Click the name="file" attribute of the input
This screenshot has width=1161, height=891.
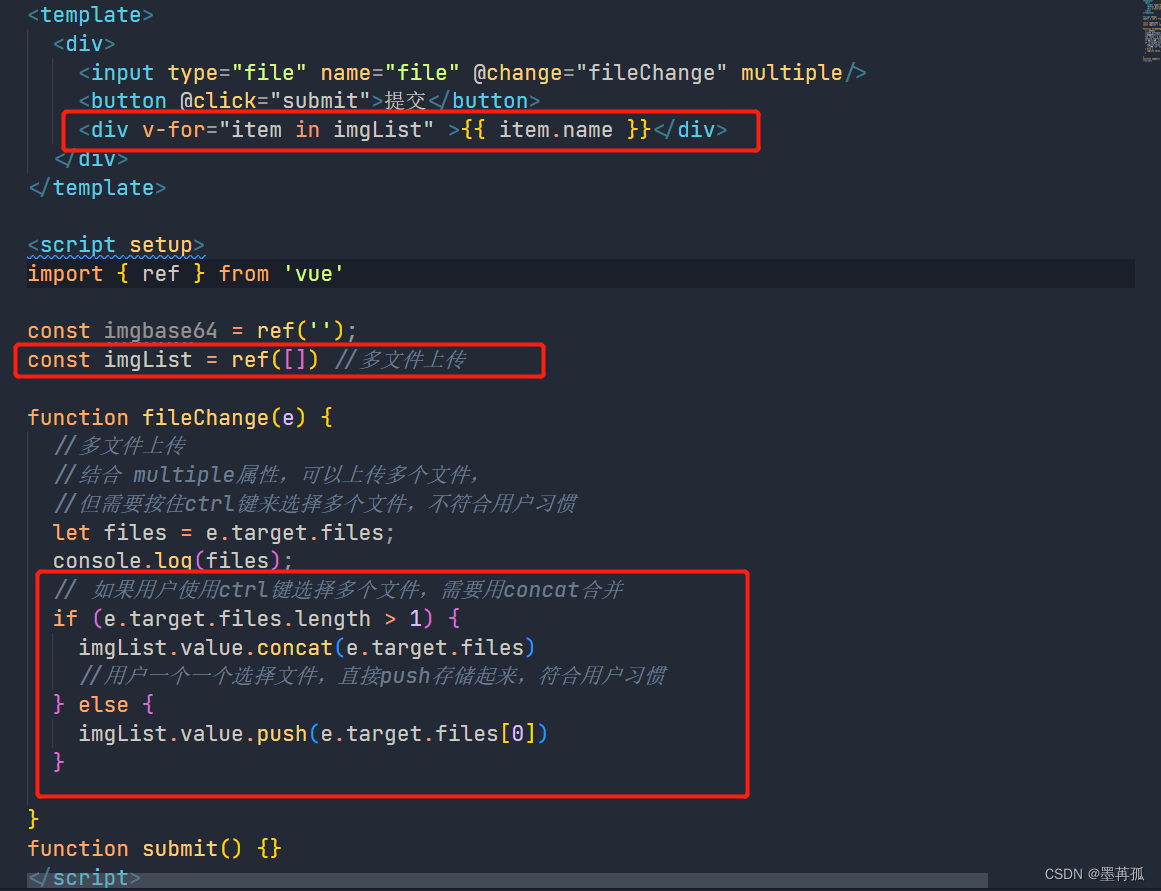(389, 73)
